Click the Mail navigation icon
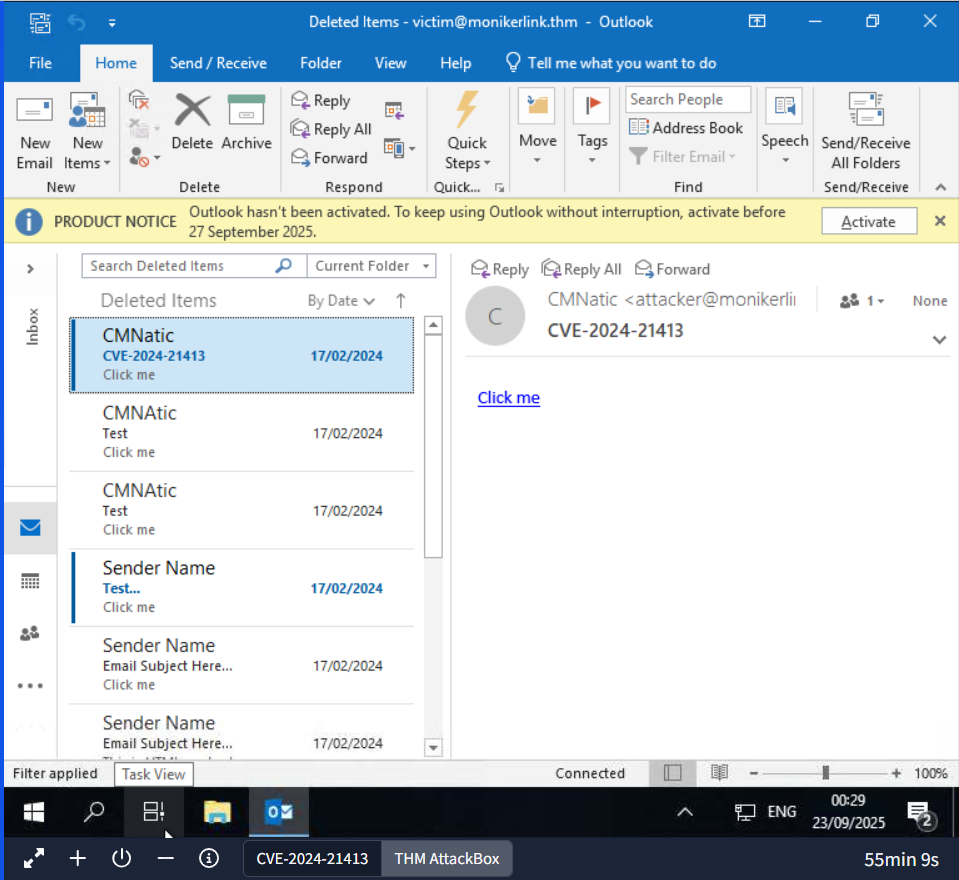The image size is (959, 880). 30,527
